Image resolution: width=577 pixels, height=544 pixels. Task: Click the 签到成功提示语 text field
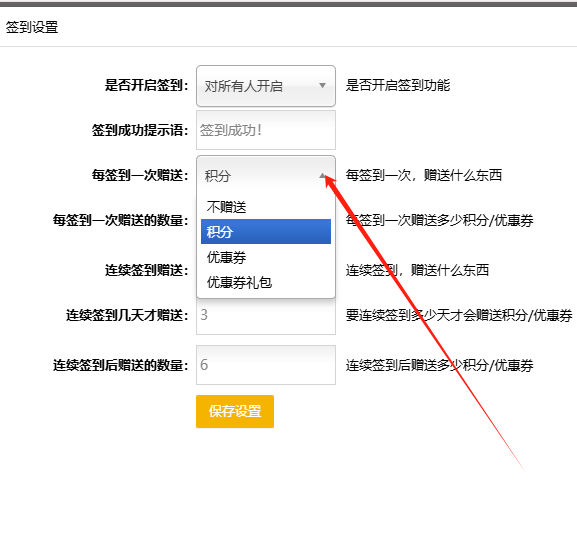point(266,130)
